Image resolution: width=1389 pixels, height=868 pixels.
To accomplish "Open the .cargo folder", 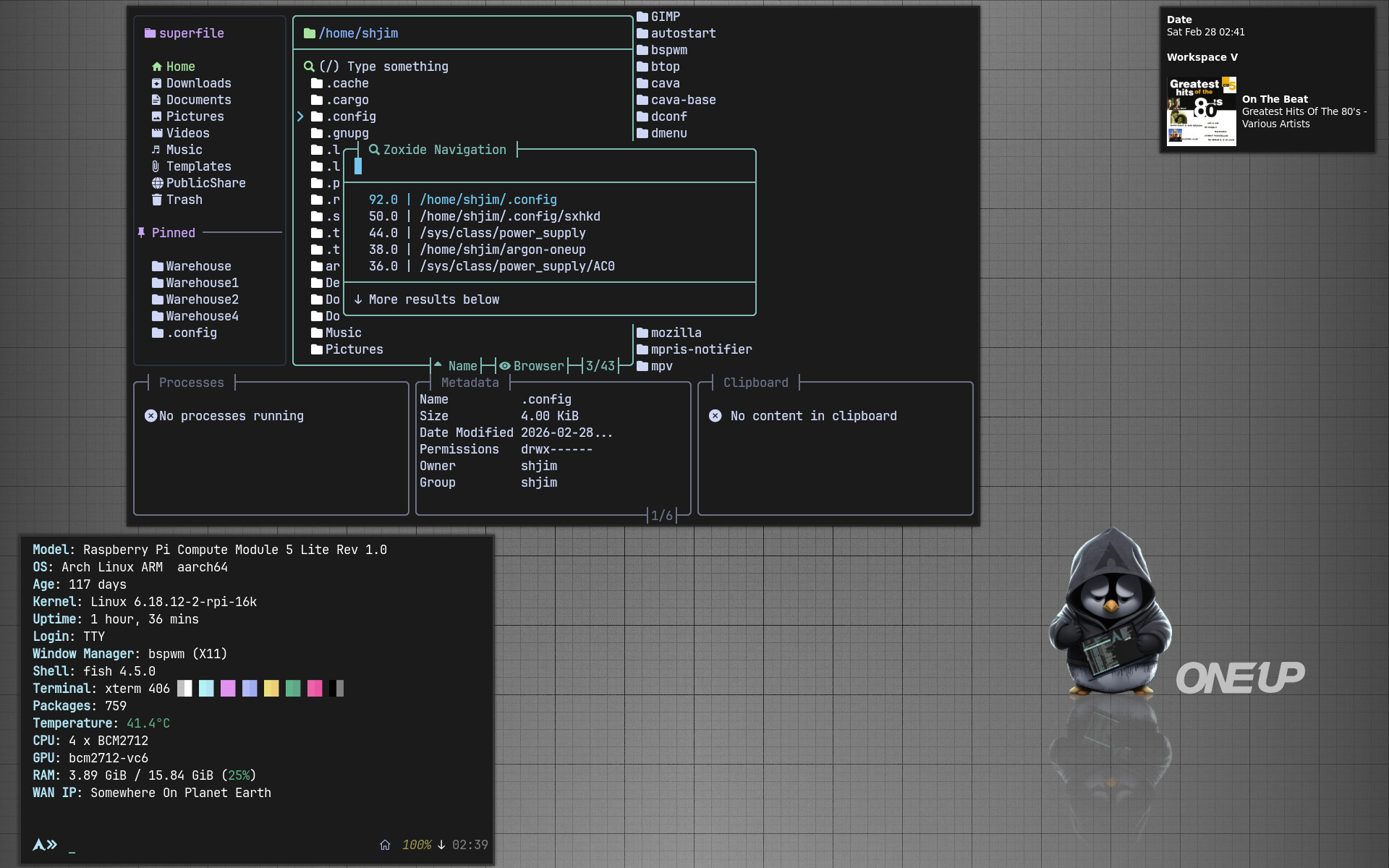I will pyautogui.click(x=347, y=100).
